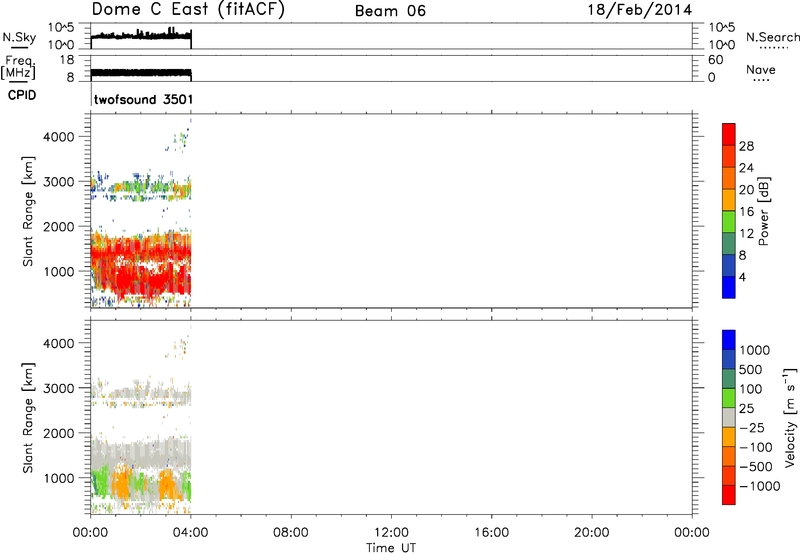Viewport: 800px width, 554px height.
Task: Click the '500' label on Velocity colorbar
Action: pyautogui.click(x=750, y=370)
